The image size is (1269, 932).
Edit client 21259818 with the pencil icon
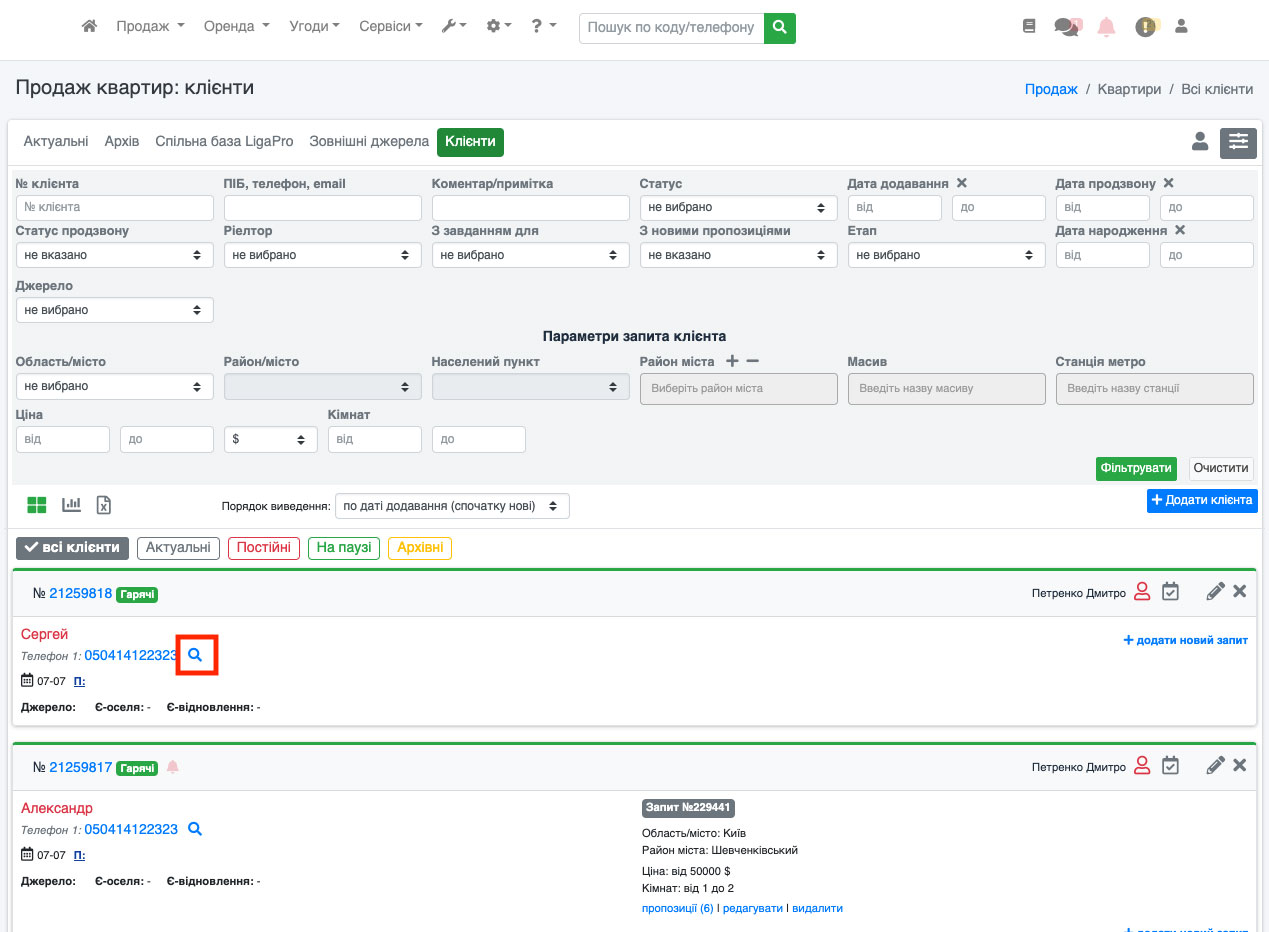pyautogui.click(x=1215, y=592)
